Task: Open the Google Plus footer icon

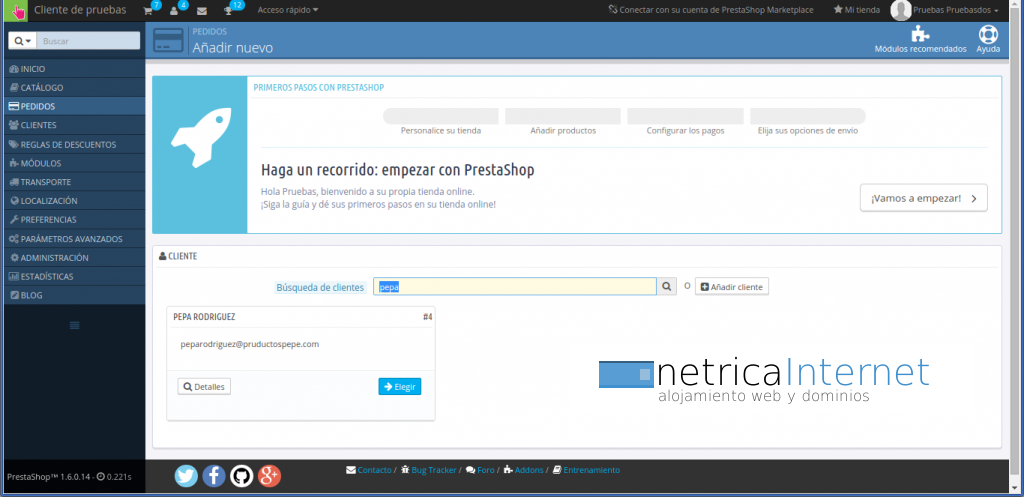Action: pyautogui.click(x=269, y=476)
